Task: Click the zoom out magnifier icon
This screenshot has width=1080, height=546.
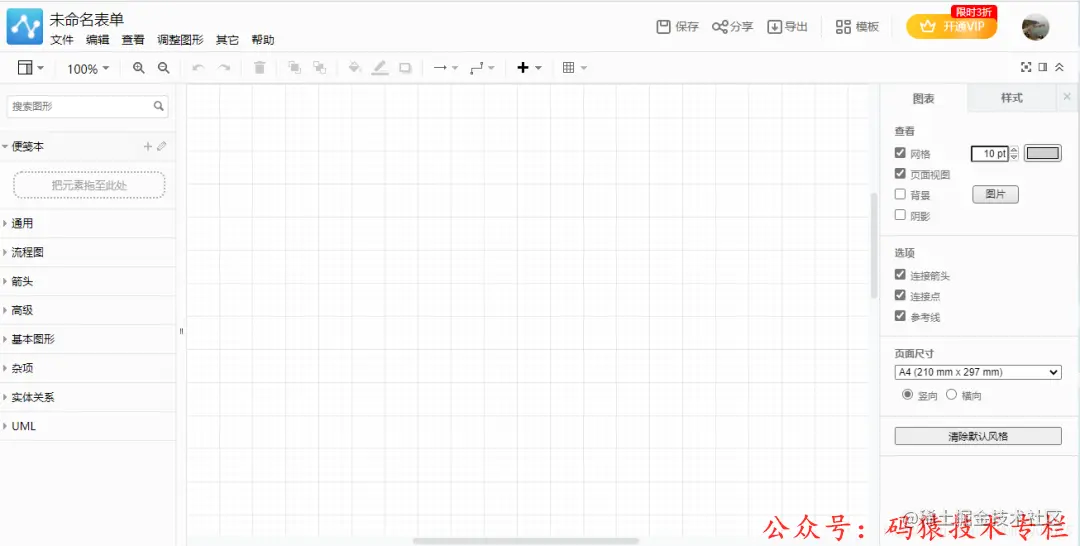Action: tap(163, 67)
